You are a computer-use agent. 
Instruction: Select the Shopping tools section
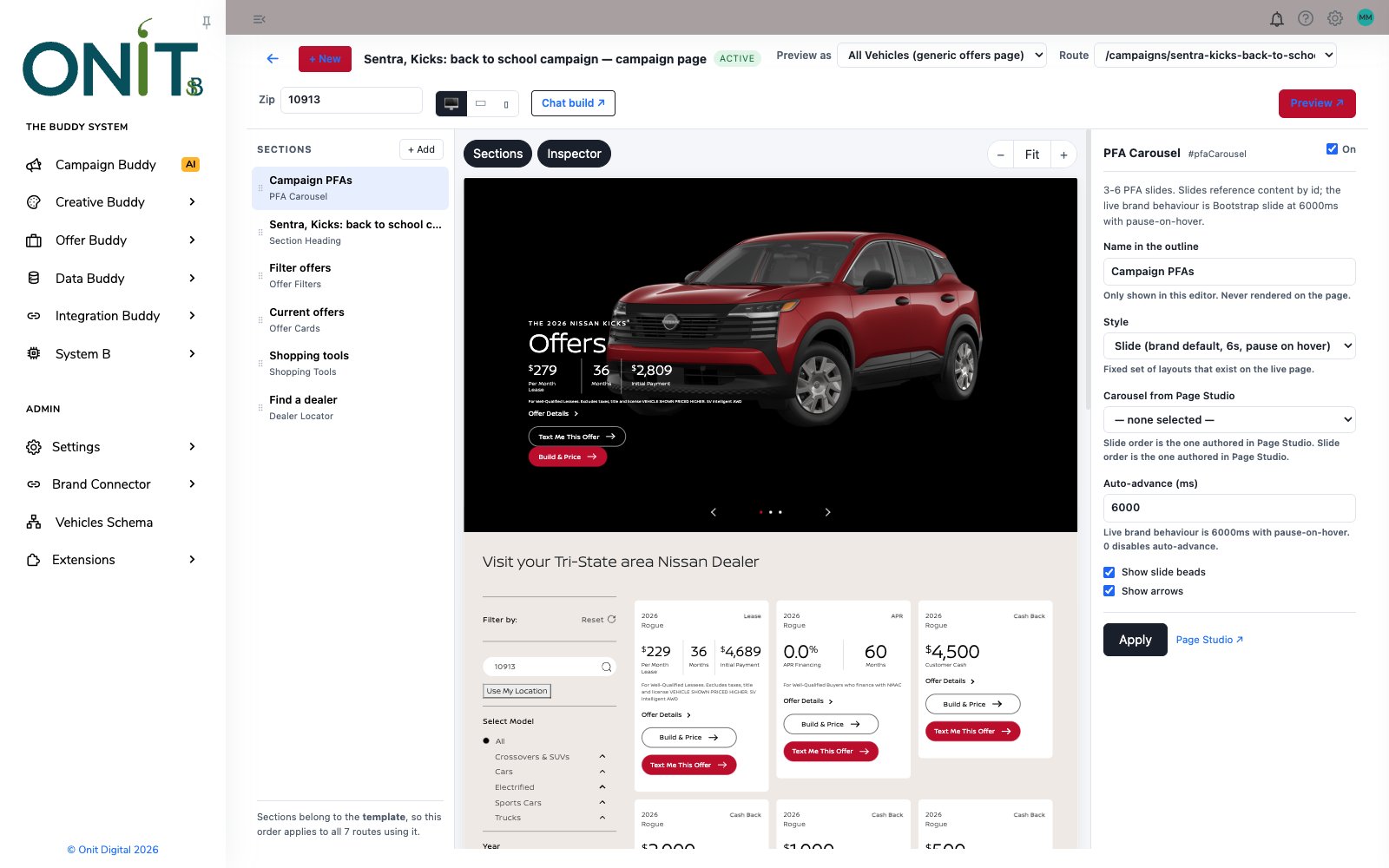click(x=350, y=364)
